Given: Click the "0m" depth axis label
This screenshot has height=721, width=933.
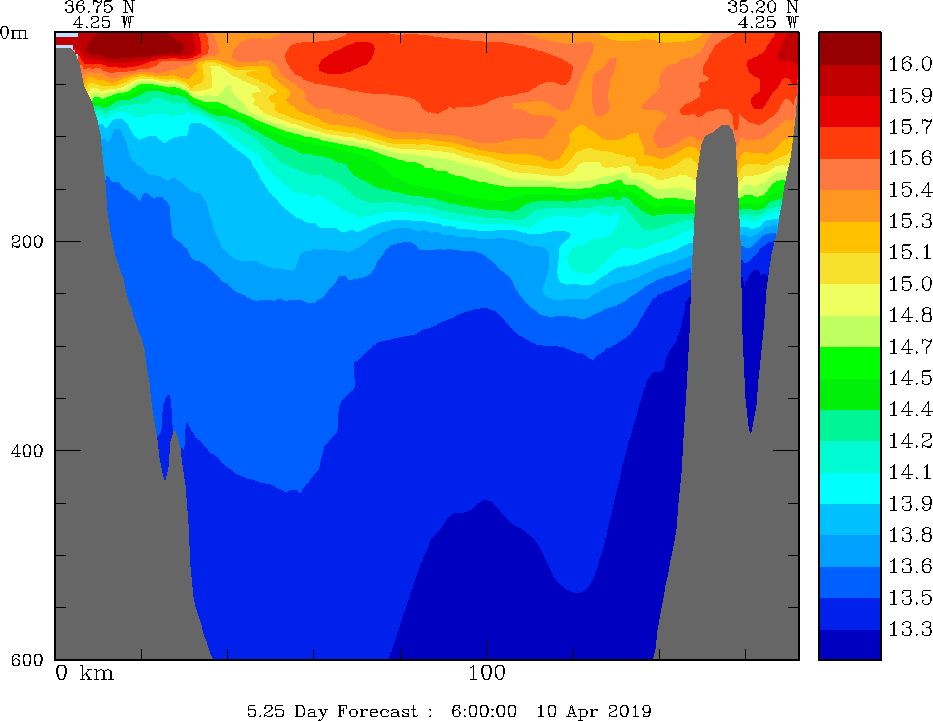Looking at the screenshot, I should 14,33.
